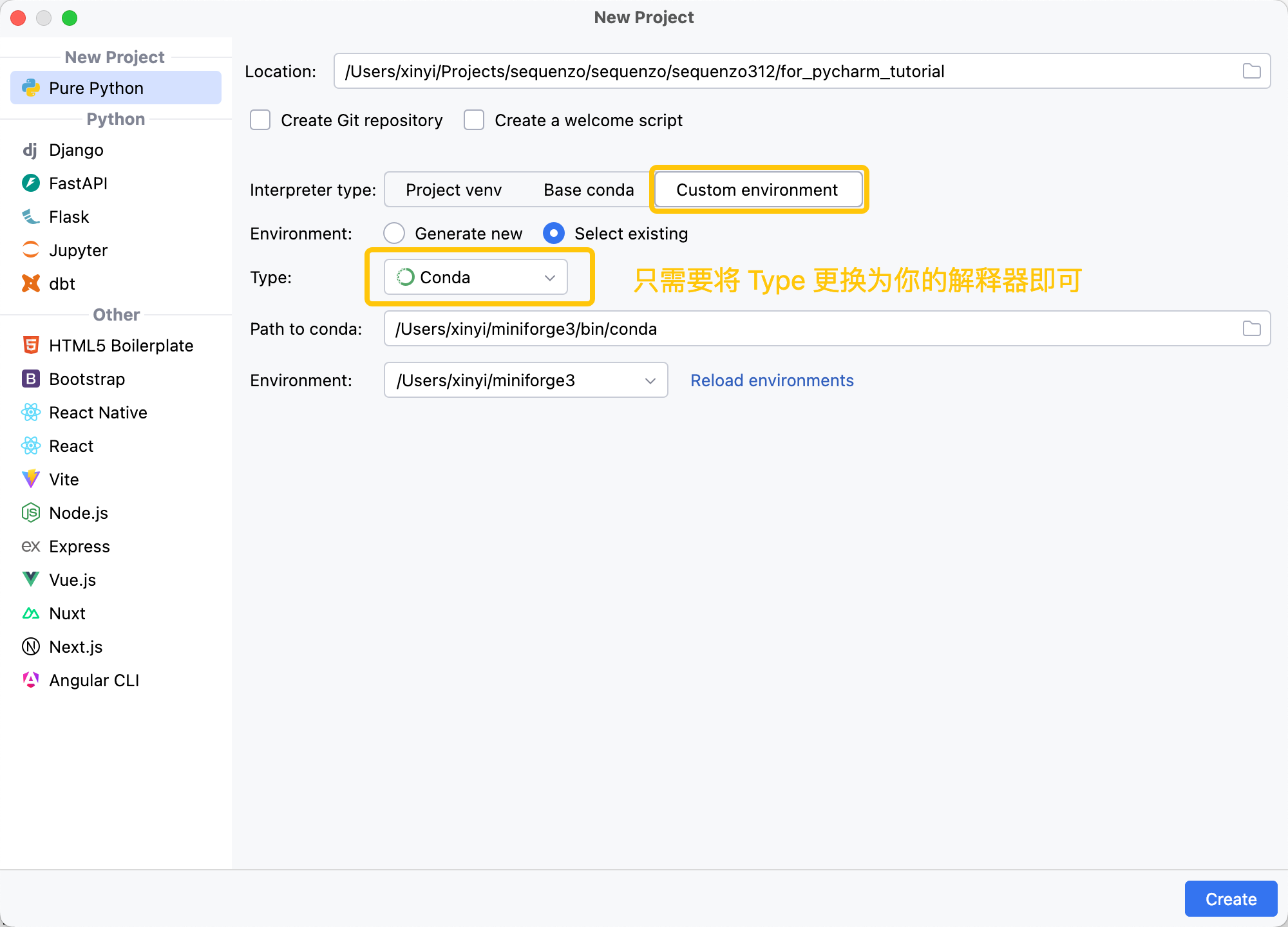Choose the FastAPI project generator
1288x927 pixels.
pos(78,183)
